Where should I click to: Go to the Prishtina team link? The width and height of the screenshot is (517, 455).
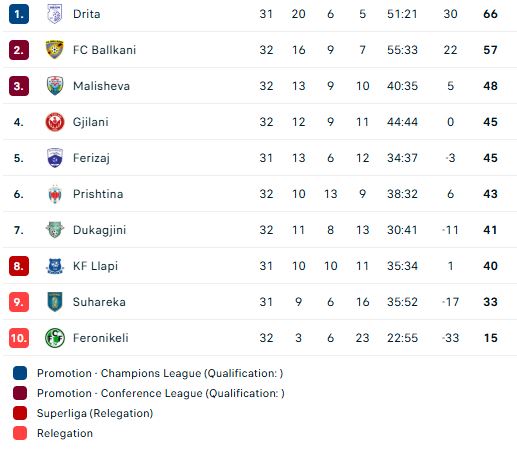pyautogui.click(x=98, y=194)
